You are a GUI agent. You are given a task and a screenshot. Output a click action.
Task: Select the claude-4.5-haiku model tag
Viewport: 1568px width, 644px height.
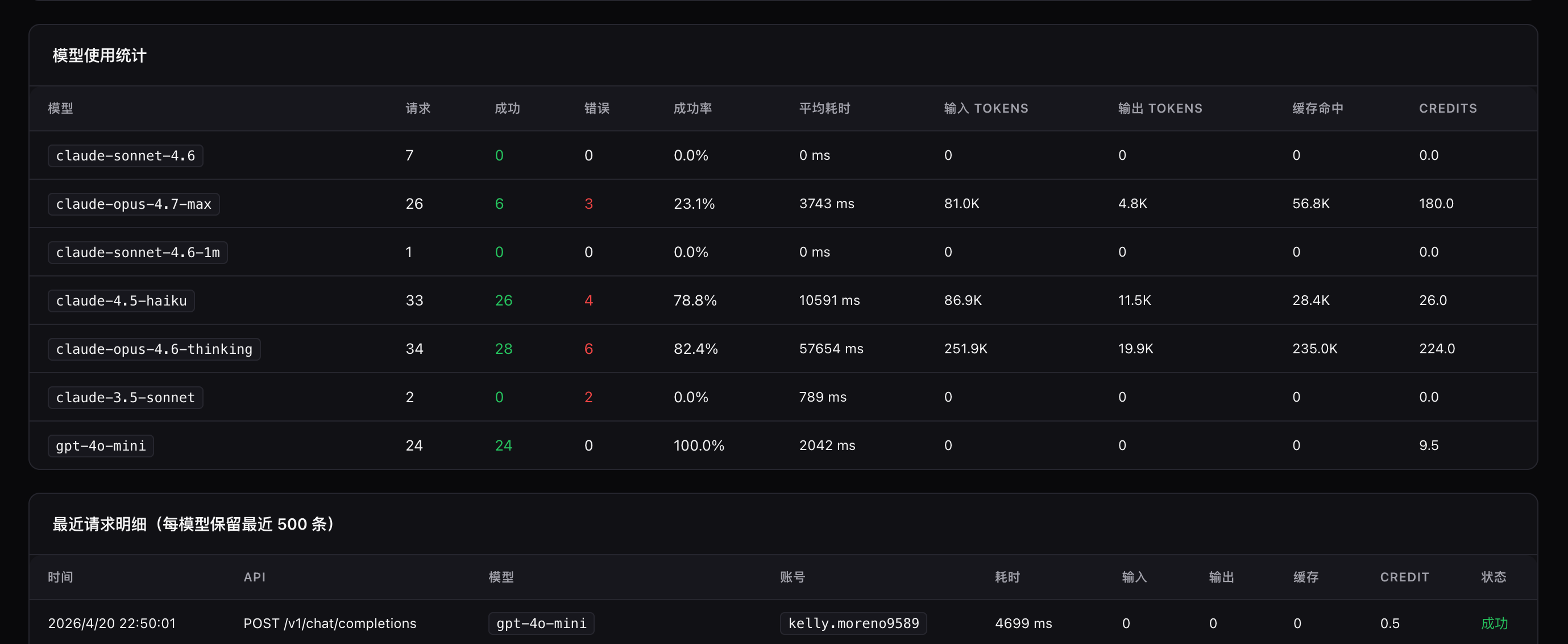pos(121,300)
